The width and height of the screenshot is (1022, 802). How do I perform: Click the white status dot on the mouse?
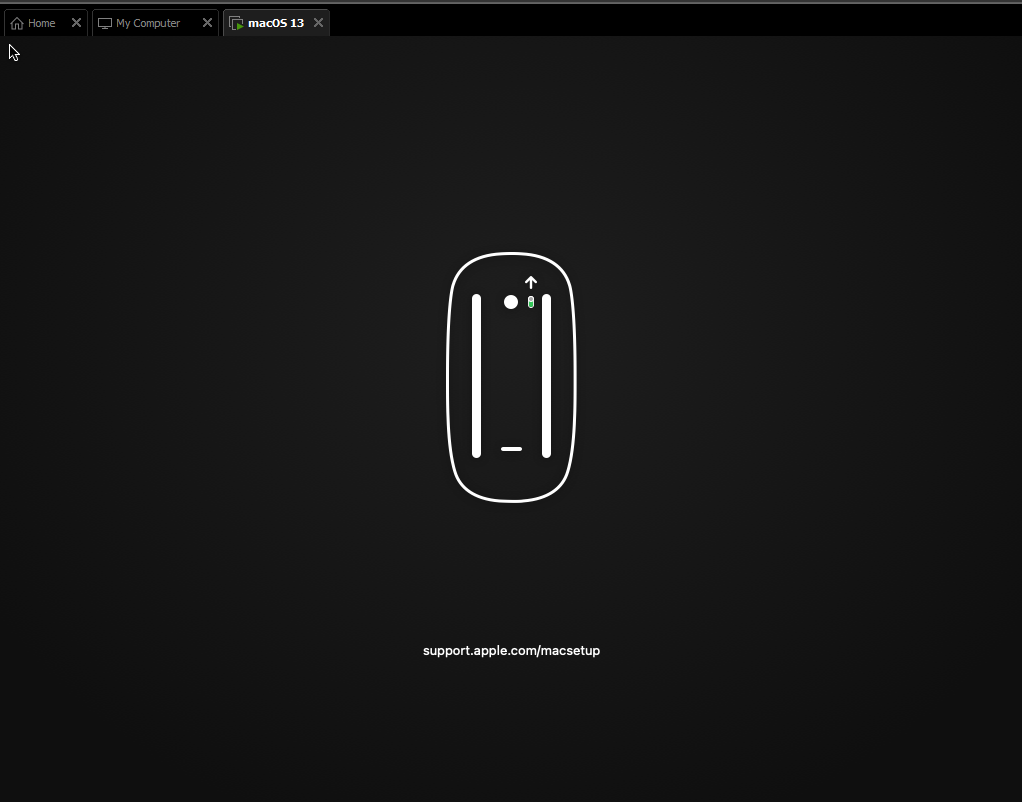pos(511,301)
